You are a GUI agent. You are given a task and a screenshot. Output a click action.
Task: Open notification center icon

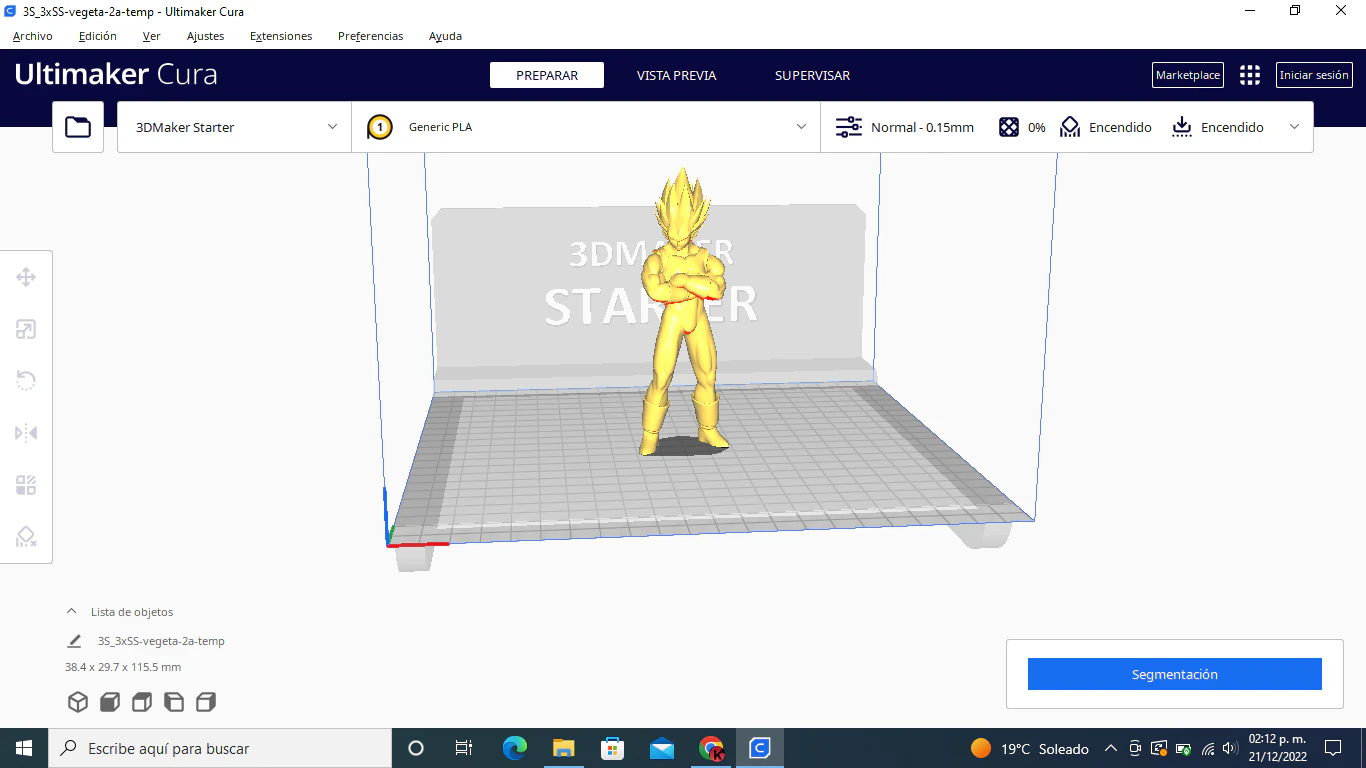[1333, 748]
